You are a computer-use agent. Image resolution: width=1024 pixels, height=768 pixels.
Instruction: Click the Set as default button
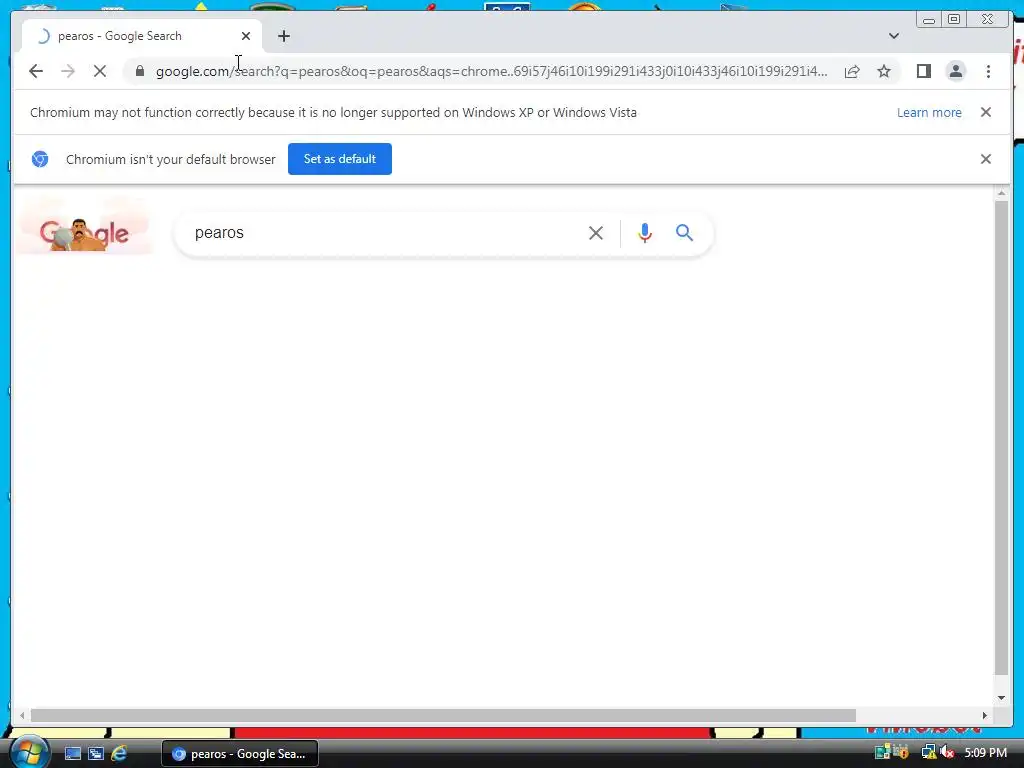click(x=340, y=159)
